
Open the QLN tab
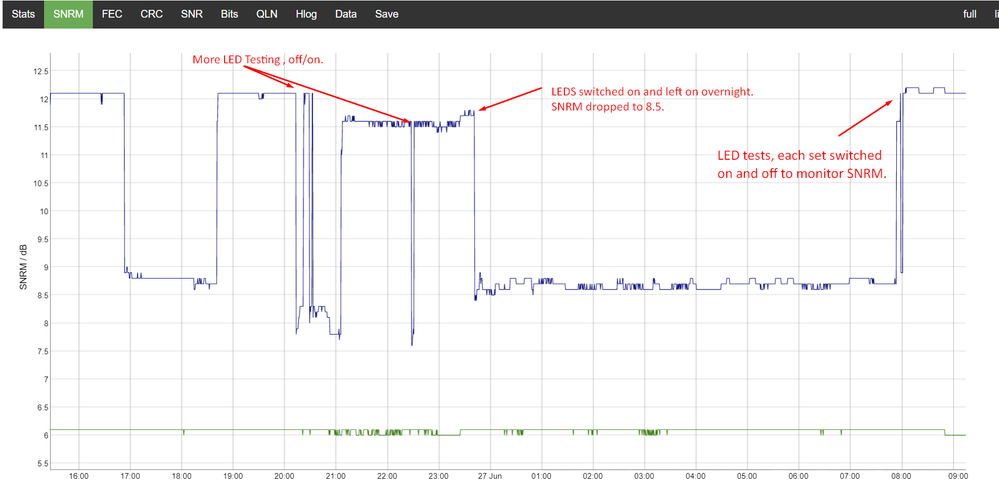point(267,14)
